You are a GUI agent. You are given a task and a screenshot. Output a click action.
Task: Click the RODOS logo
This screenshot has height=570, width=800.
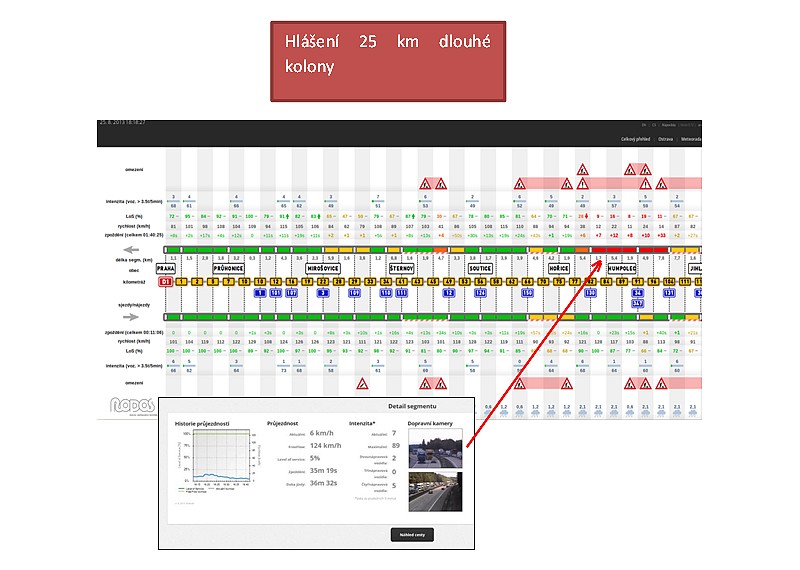point(132,406)
